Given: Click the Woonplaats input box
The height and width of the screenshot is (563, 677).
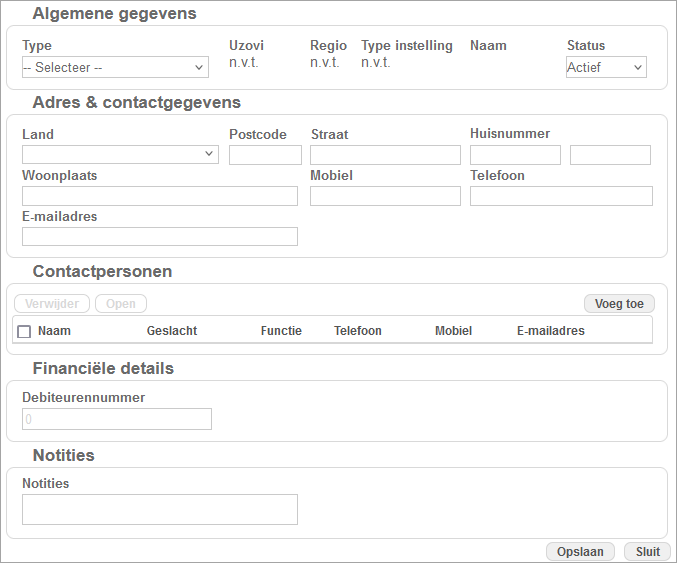Looking at the screenshot, I should (x=160, y=196).
